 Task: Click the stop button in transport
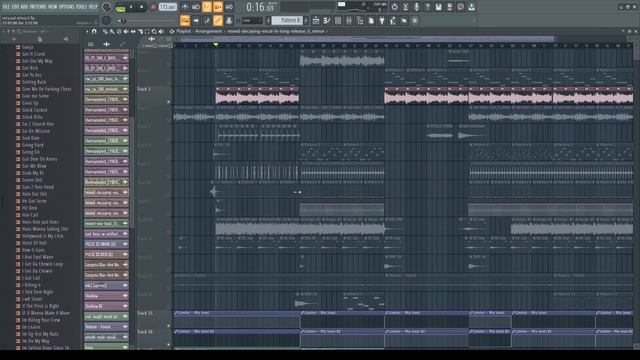(142, 7)
